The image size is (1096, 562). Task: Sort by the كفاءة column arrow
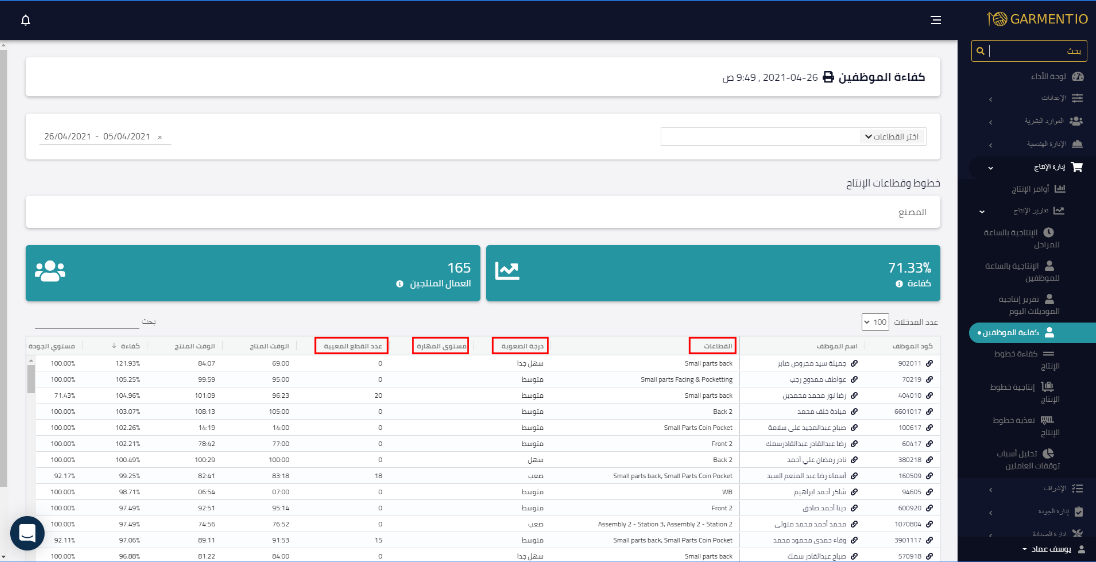[x=114, y=346]
